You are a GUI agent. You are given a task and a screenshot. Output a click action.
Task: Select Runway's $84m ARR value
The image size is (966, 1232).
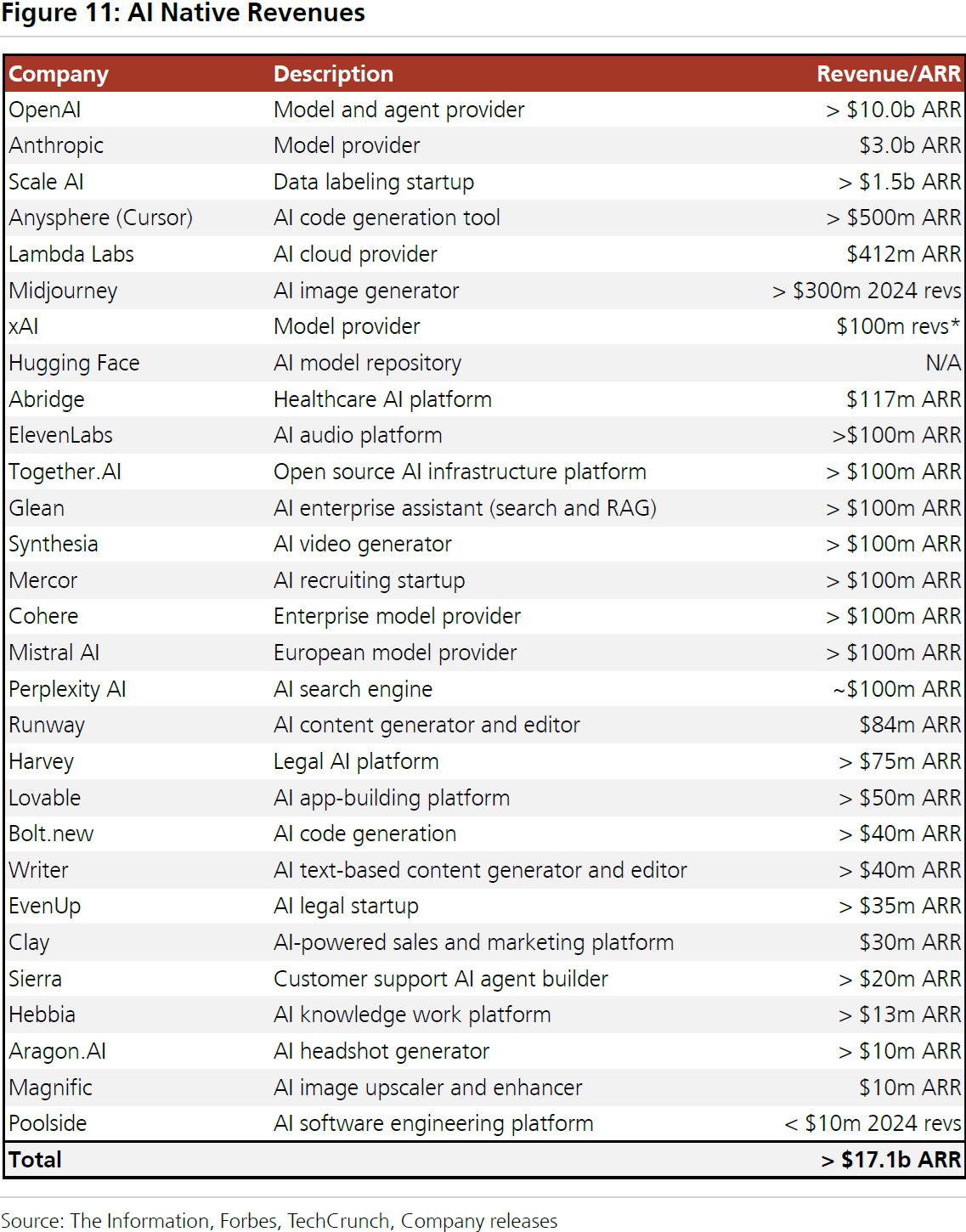pos(909,726)
